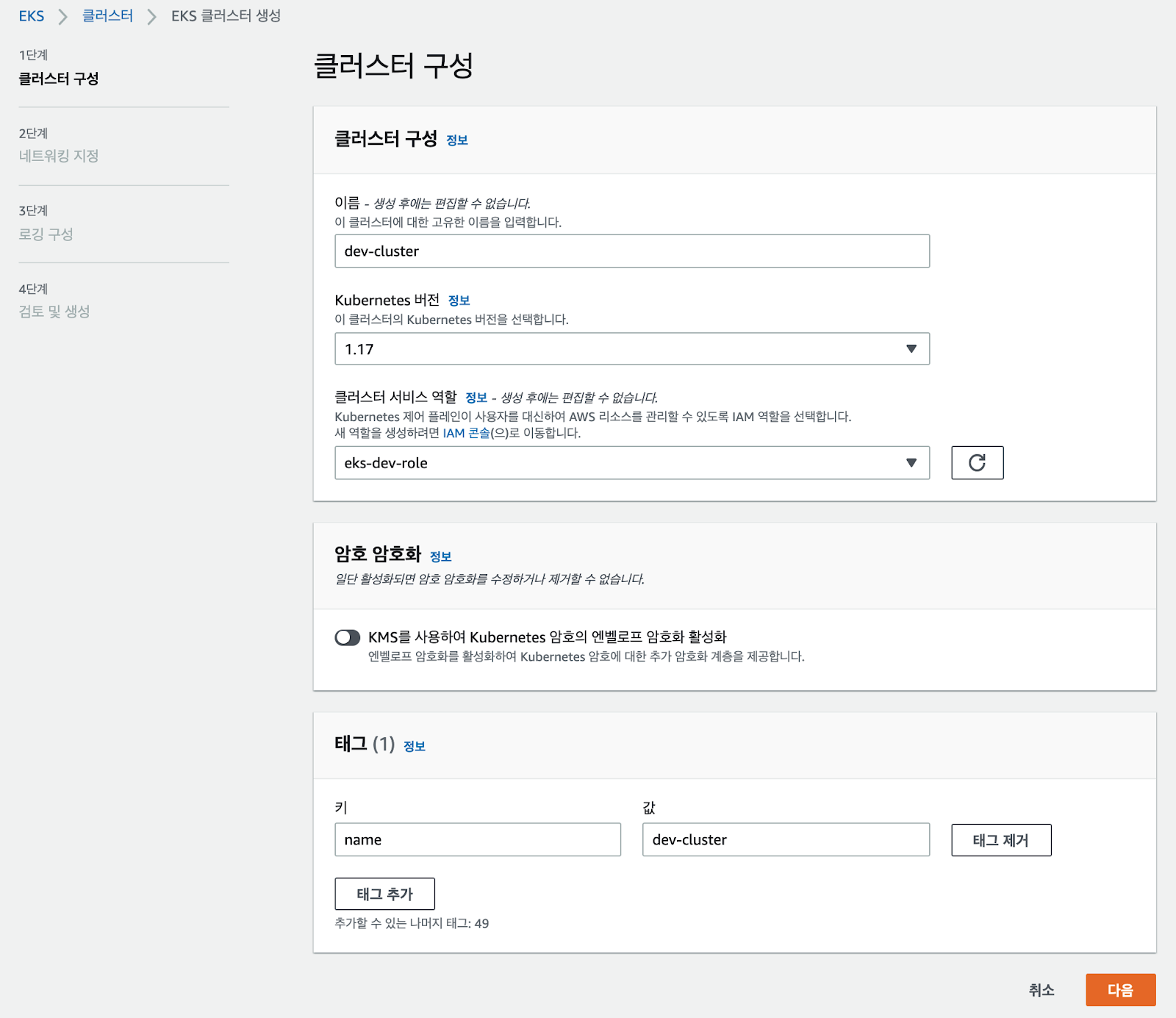Select step 1 클러스터 구성 in sidebar
The height and width of the screenshot is (1018, 1176).
point(59,78)
